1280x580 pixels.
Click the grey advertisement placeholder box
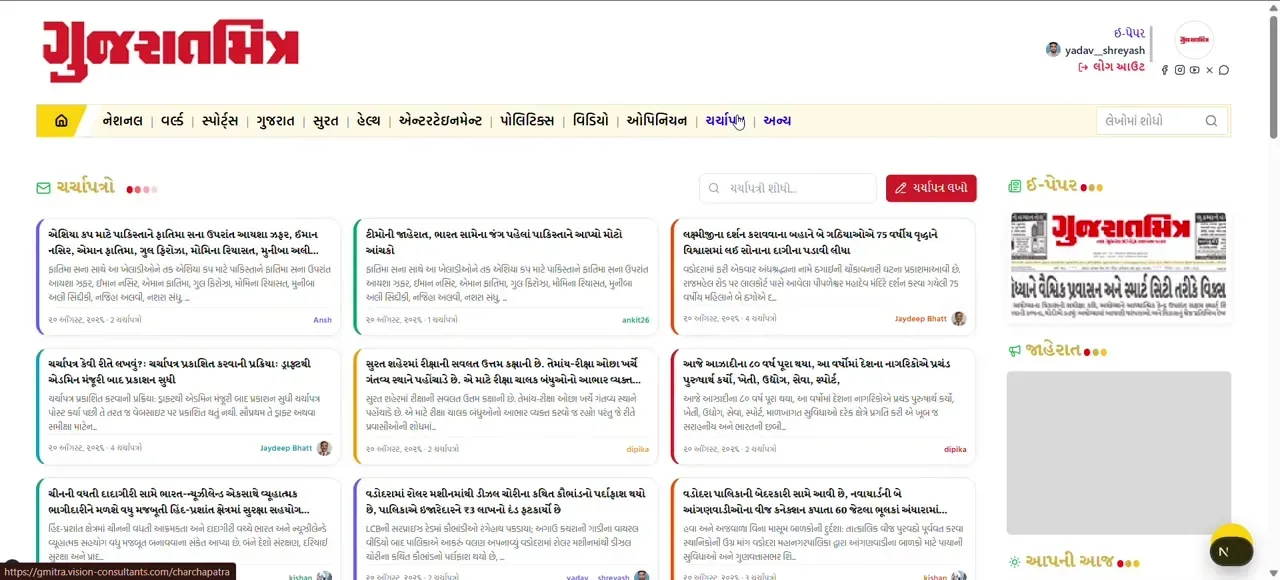point(1118,453)
